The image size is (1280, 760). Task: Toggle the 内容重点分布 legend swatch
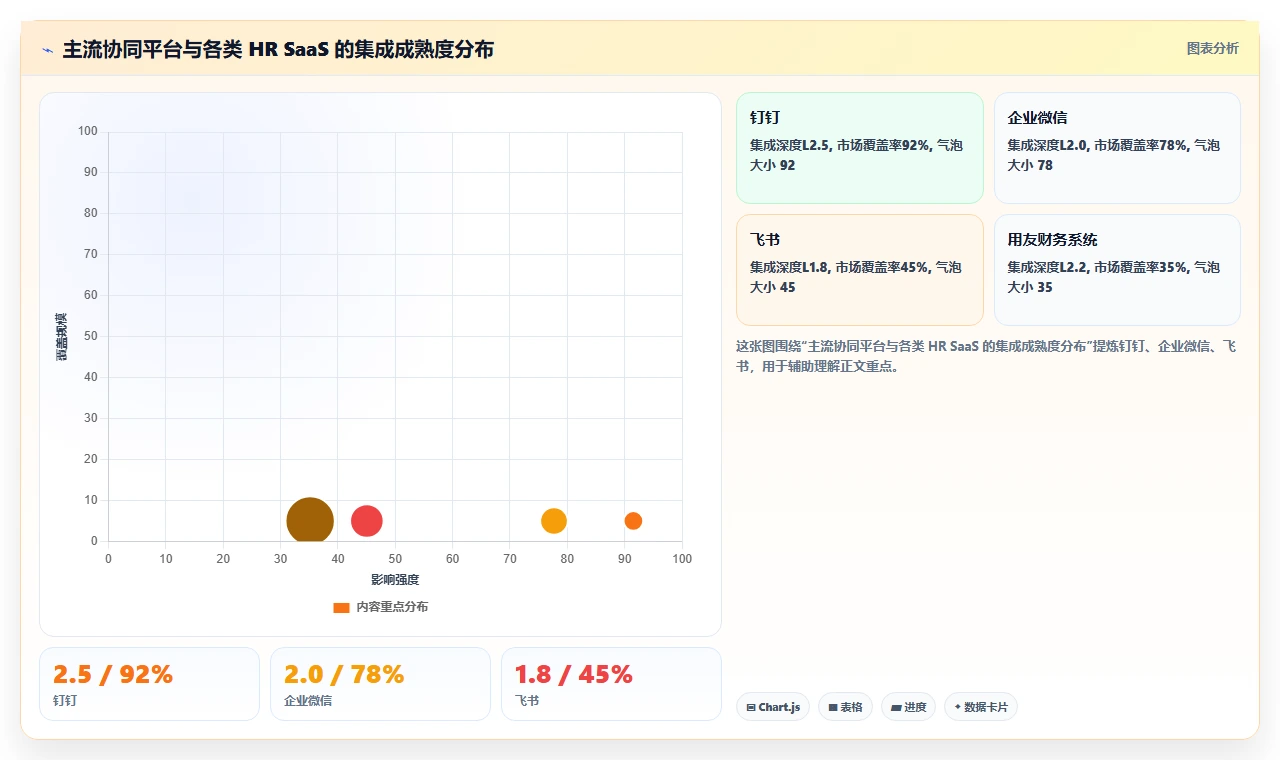coord(341,607)
